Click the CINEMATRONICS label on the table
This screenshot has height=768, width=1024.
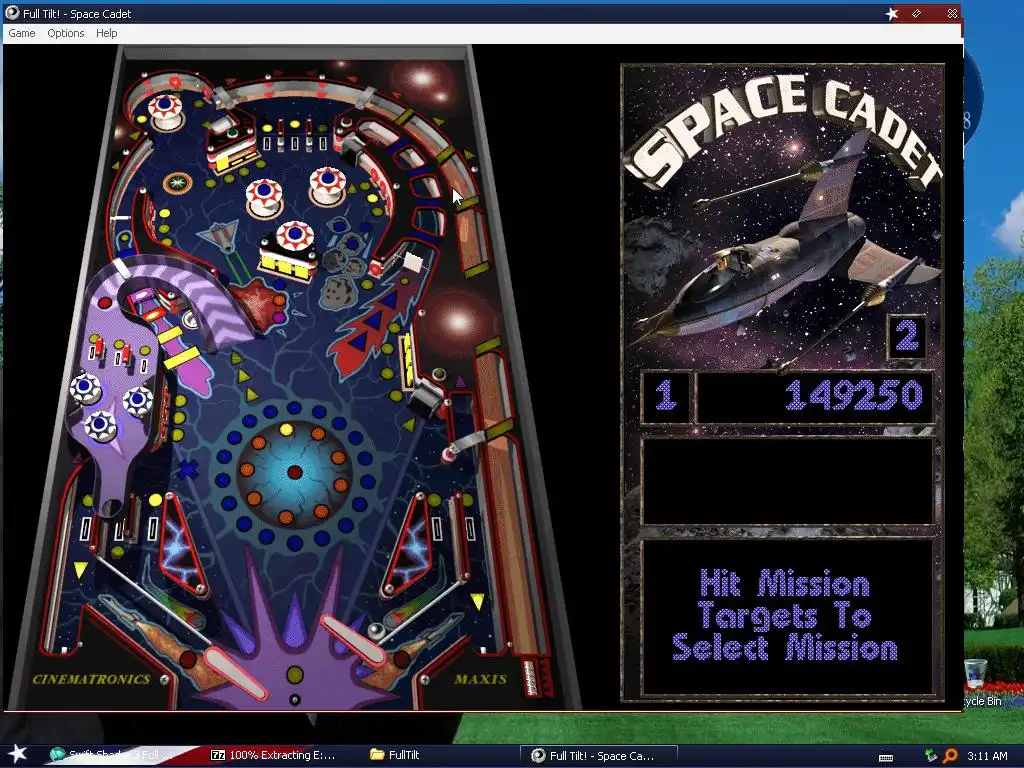91,679
